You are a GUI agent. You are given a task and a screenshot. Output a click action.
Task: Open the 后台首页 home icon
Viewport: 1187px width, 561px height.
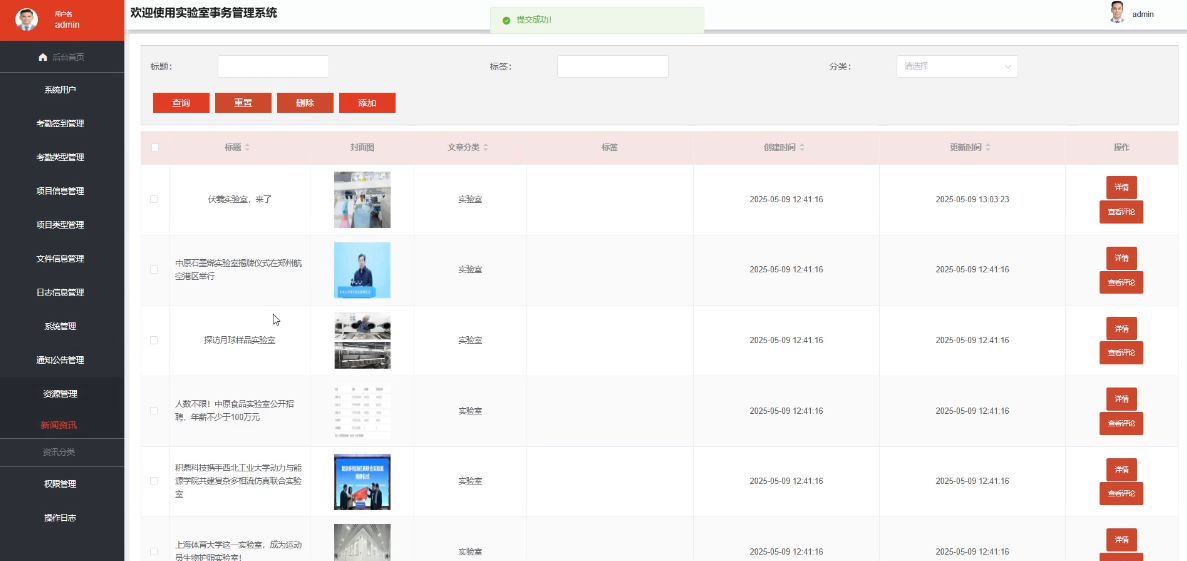43,57
